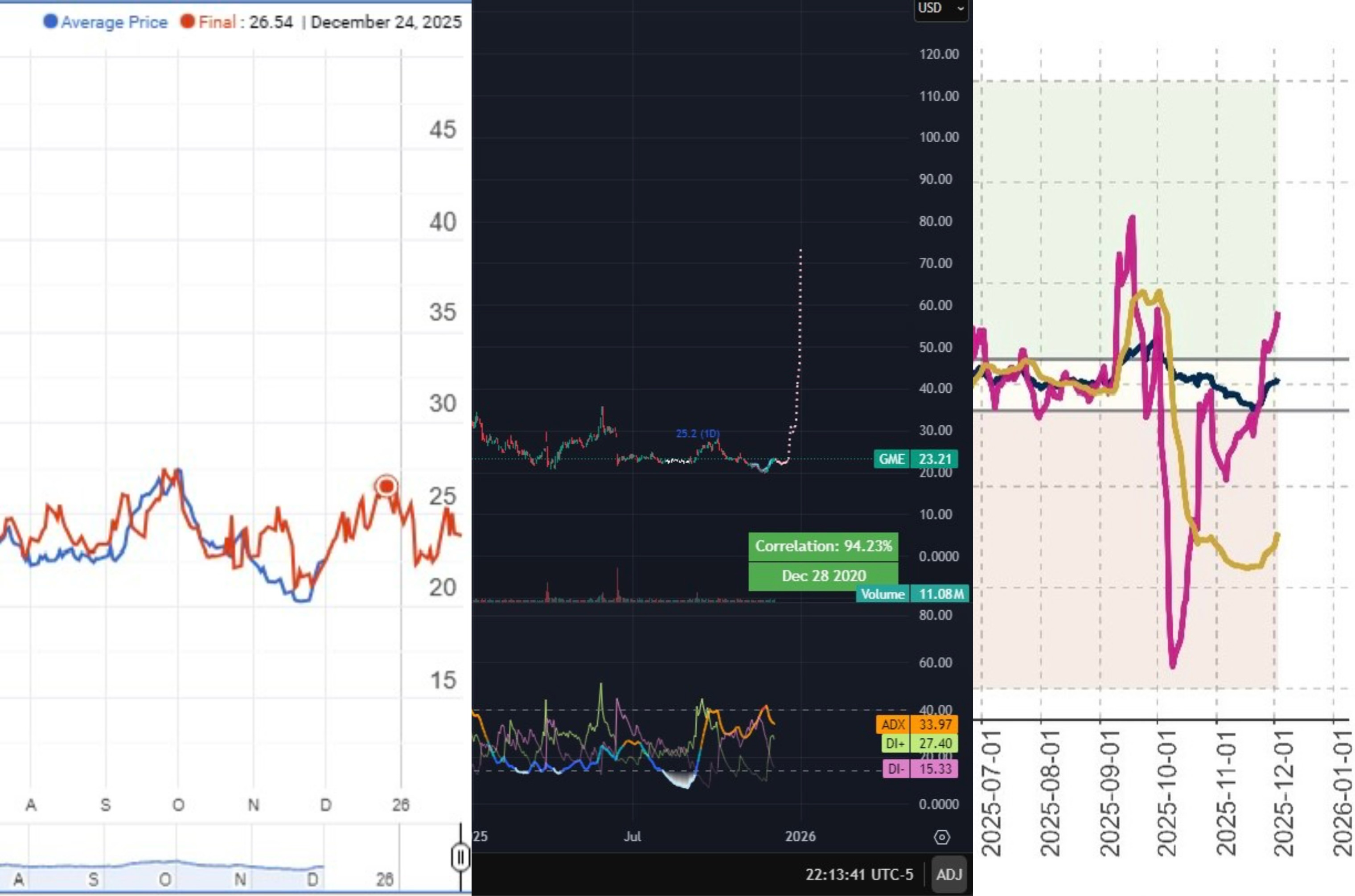
Task: Click the blue Average Price legend dot
Action: click(50, 22)
